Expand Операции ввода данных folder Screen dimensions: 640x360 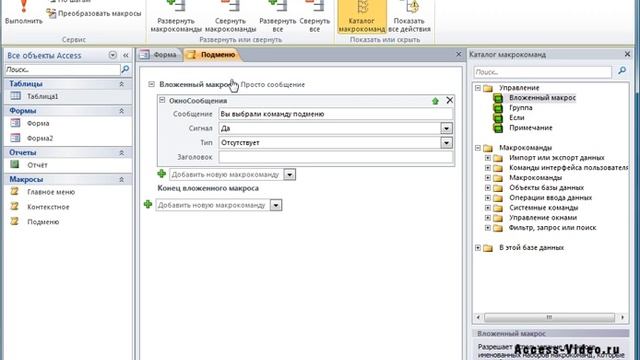[x=488, y=198]
